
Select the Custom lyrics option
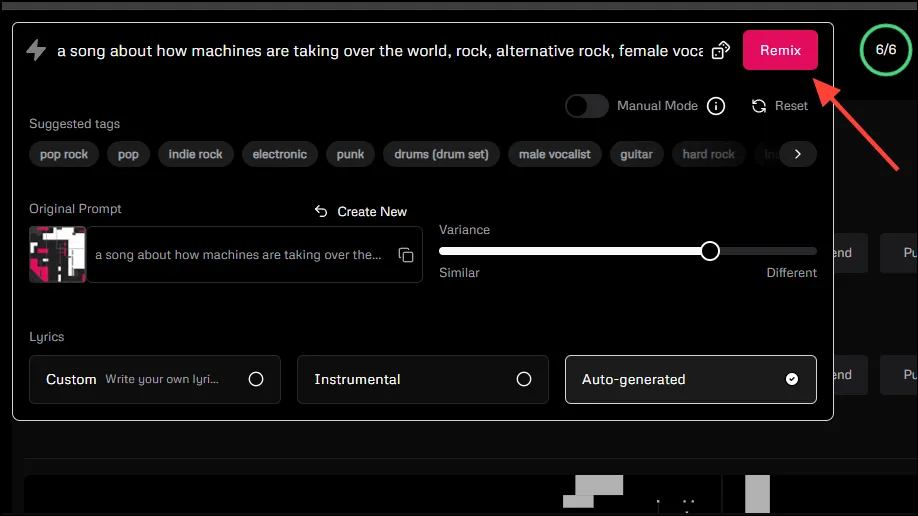[155, 379]
